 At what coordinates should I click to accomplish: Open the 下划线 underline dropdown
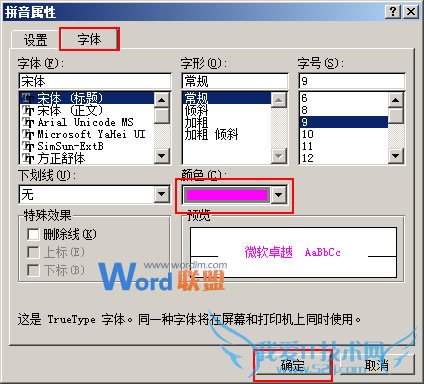pyautogui.click(x=162, y=194)
